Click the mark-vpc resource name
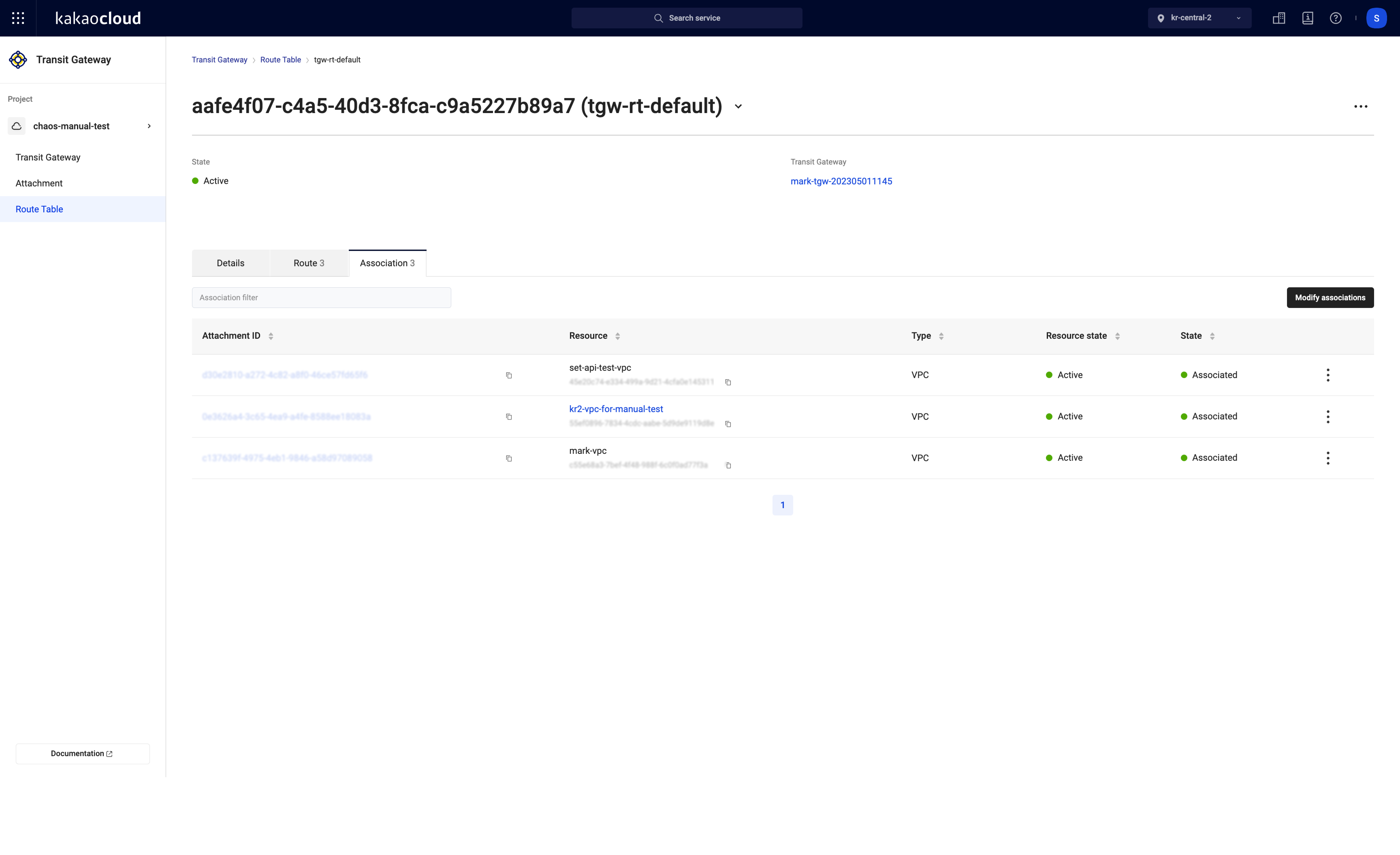This screenshot has height=855, width=1400. click(x=588, y=451)
